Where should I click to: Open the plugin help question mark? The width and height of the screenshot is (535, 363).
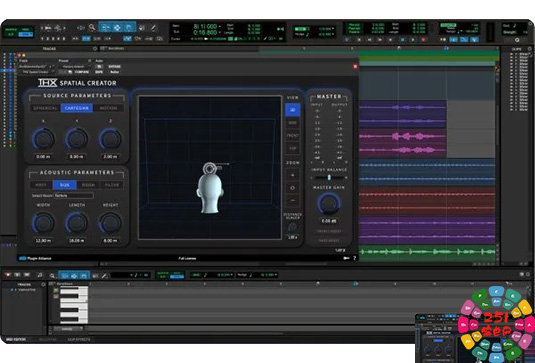[354, 258]
